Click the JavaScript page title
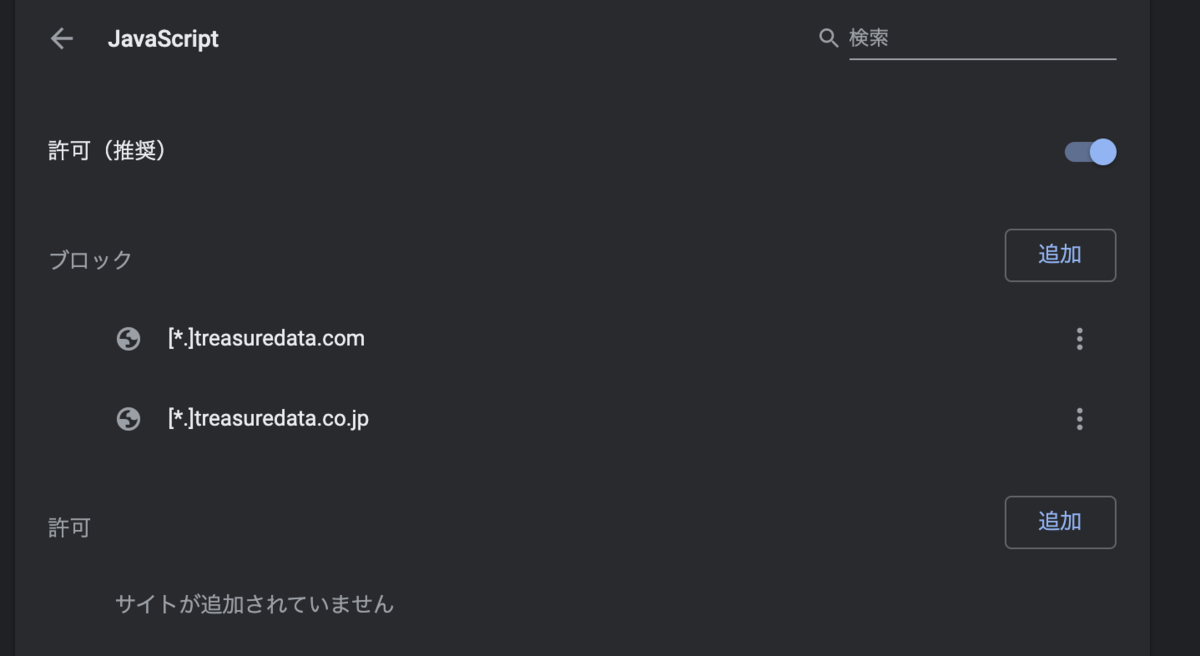The width and height of the screenshot is (1200, 656). (164, 39)
